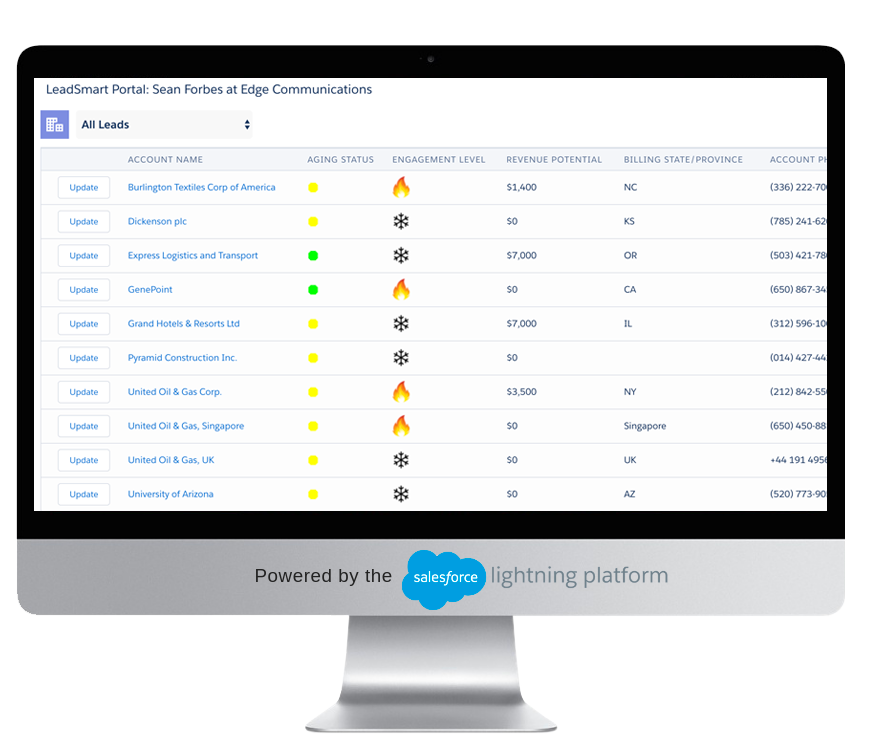
Task: Click Update in the GenePoint row
Action: tap(84, 289)
